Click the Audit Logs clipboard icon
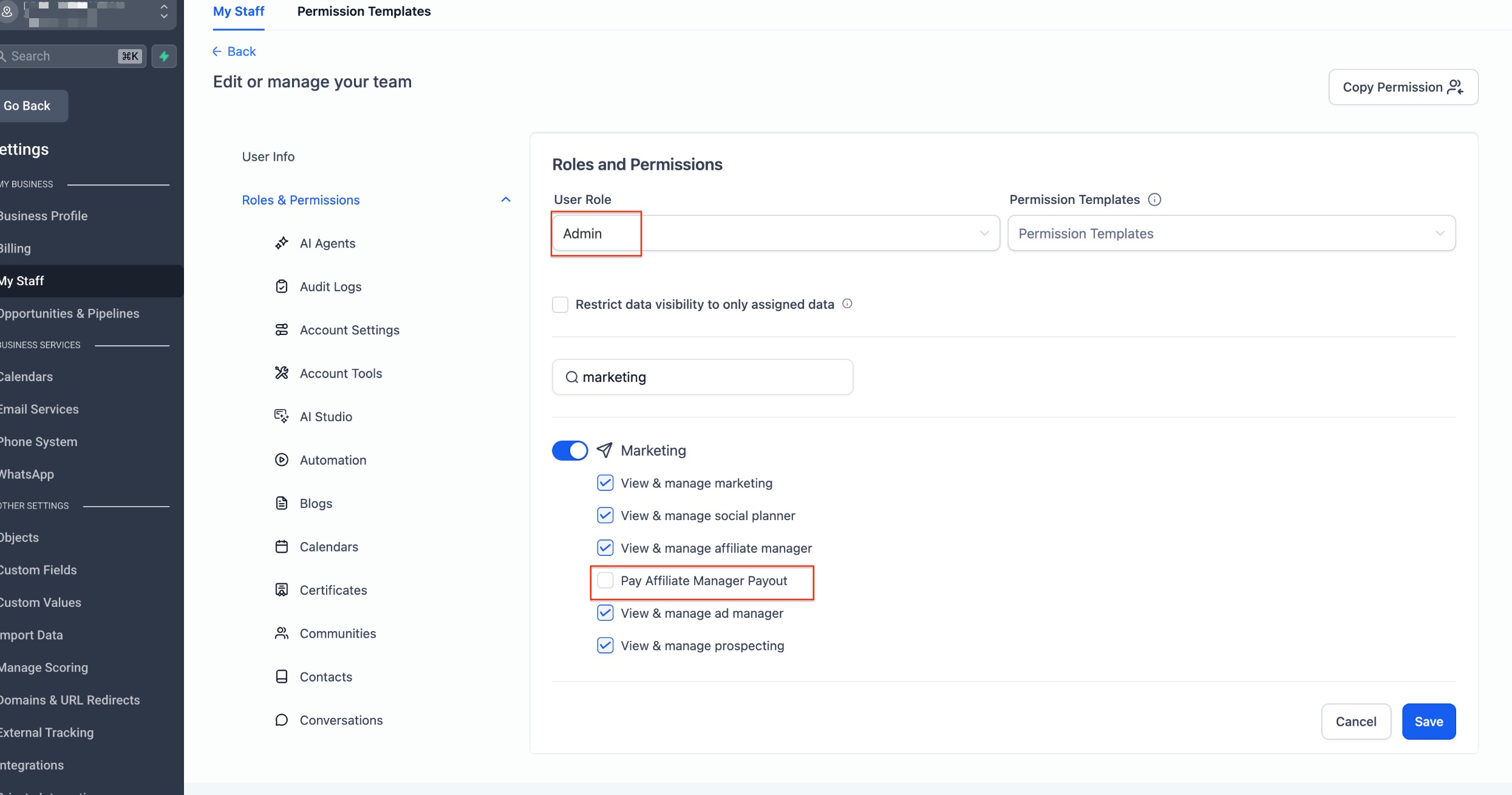 click(282, 286)
